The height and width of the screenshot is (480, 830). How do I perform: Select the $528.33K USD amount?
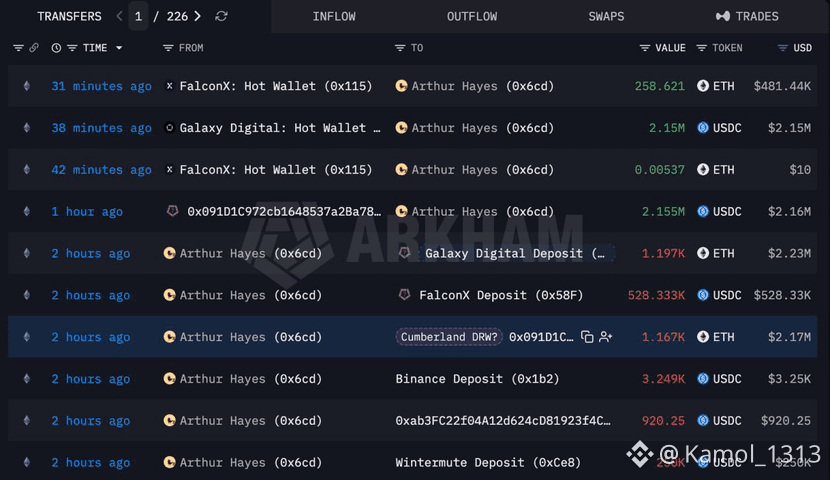[782, 295]
